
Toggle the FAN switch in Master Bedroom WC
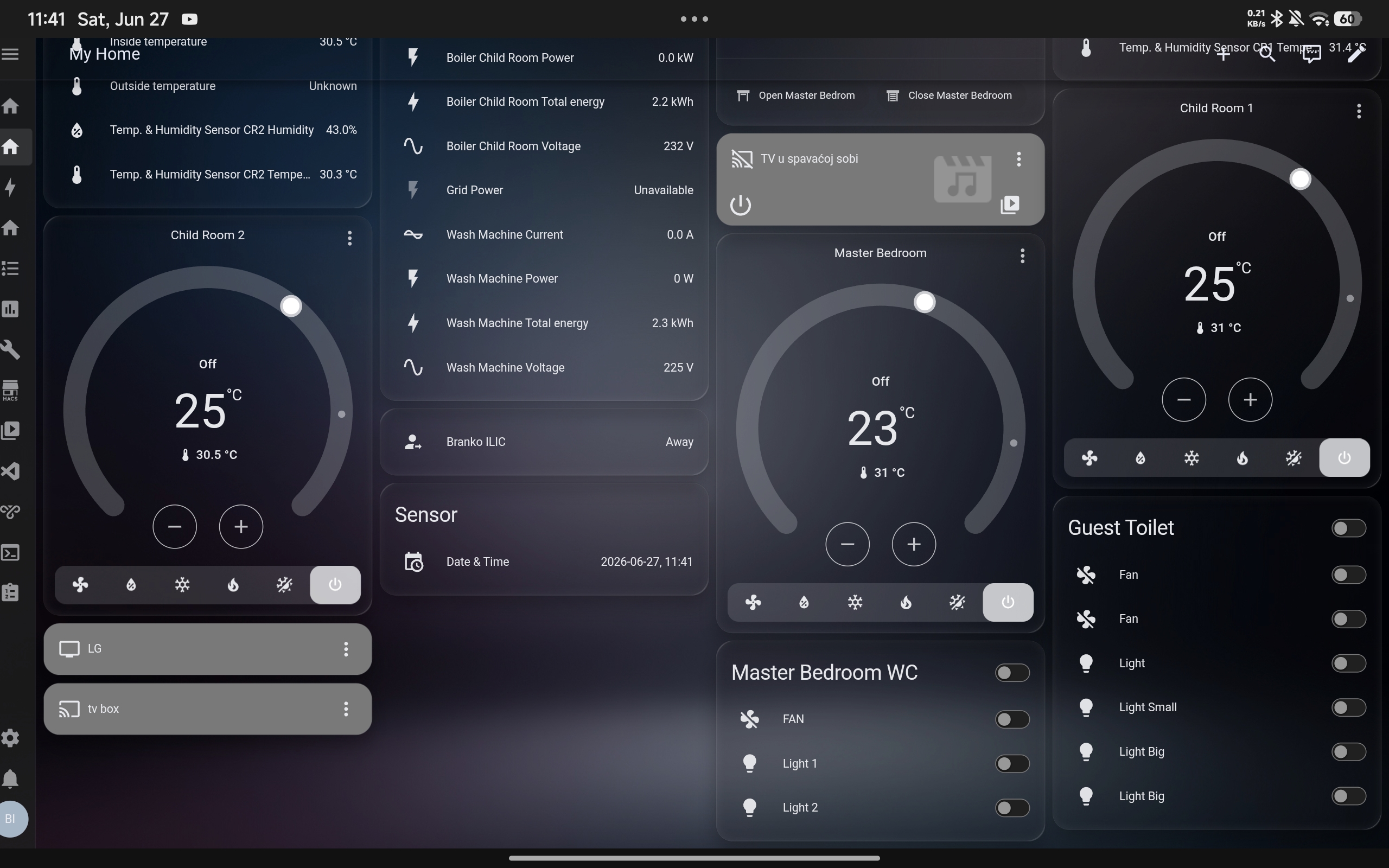tap(1012, 719)
